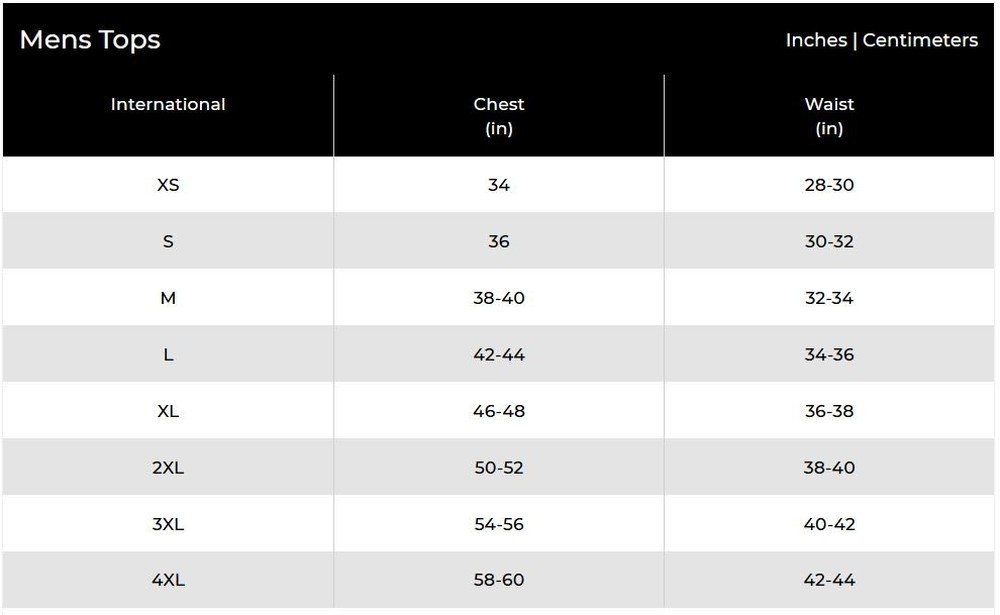Click chest value 34 for XS
1000x615 pixels.
(x=499, y=185)
